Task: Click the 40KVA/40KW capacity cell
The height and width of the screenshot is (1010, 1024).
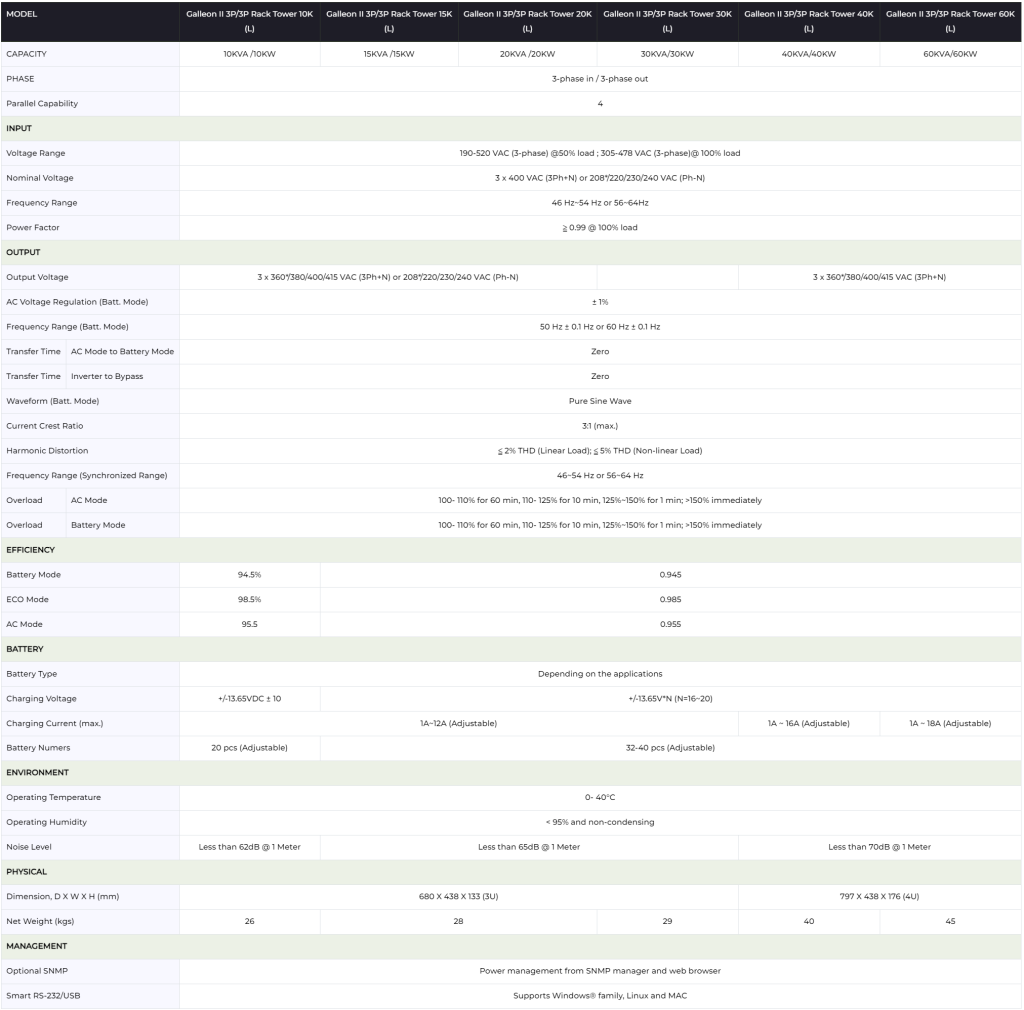Action: [x=809, y=54]
